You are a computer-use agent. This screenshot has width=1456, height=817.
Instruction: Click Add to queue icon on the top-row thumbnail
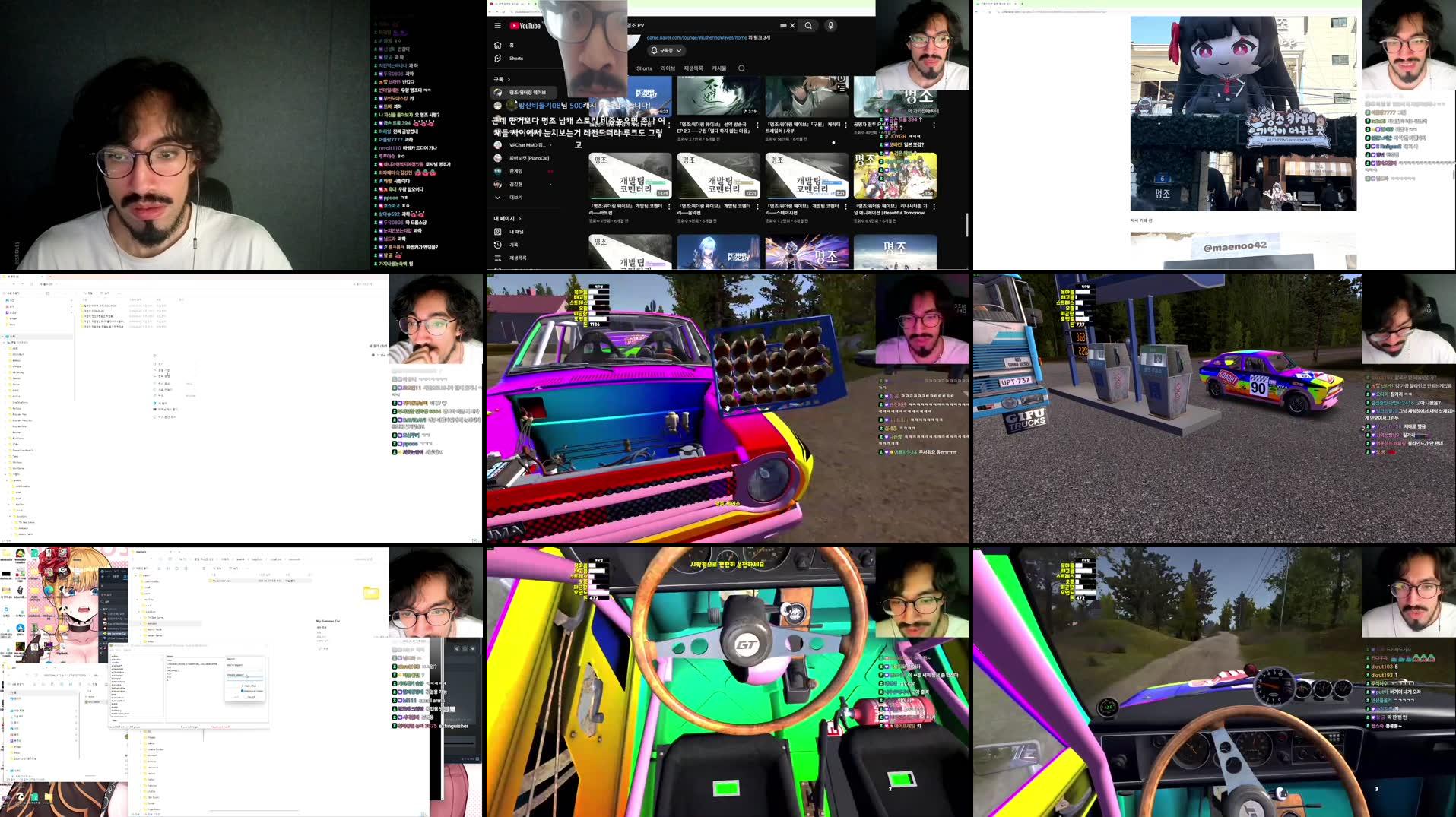pyautogui.click(x=842, y=88)
